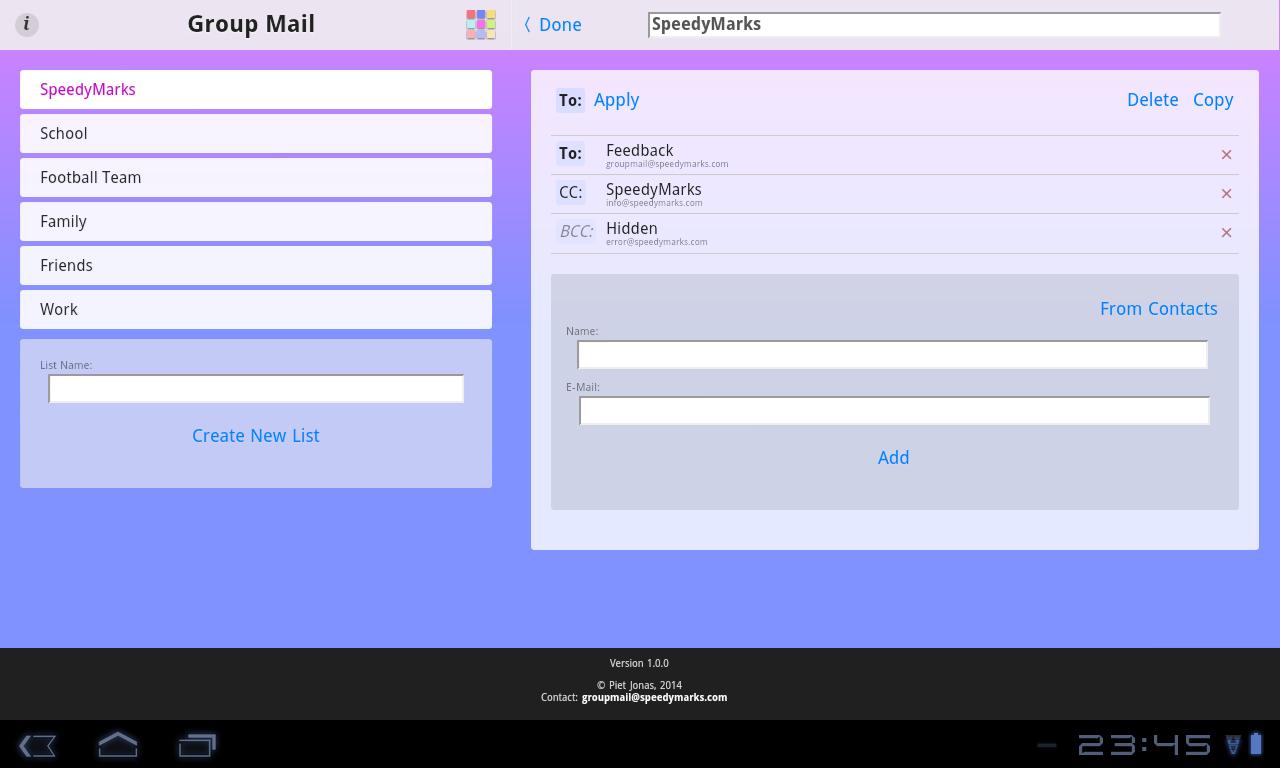Open the info icon beside Group Mail
The image size is (1280, 768).
(x=27, y=24)
